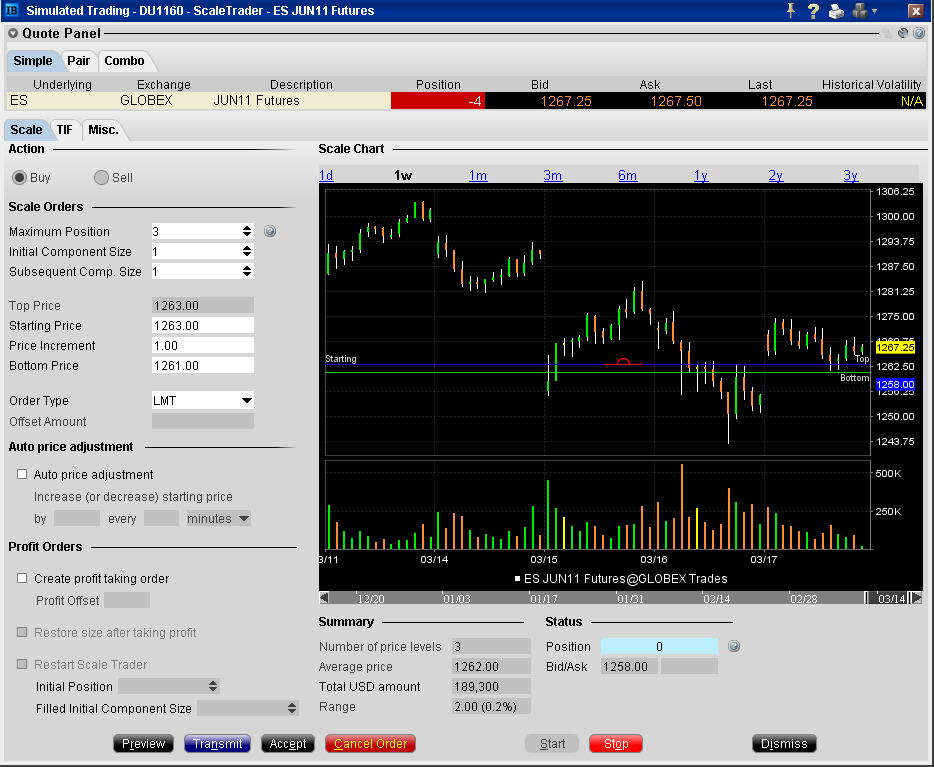Image resolution: width=934 pixels, height=767 pixels.
Task: Click the pushpin icon in title bar
Action: [791, 11]
